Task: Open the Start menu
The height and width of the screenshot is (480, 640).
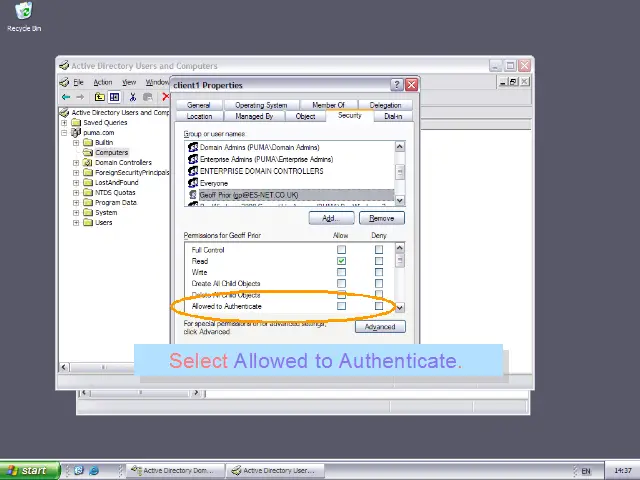Action: tap(30, 470)
